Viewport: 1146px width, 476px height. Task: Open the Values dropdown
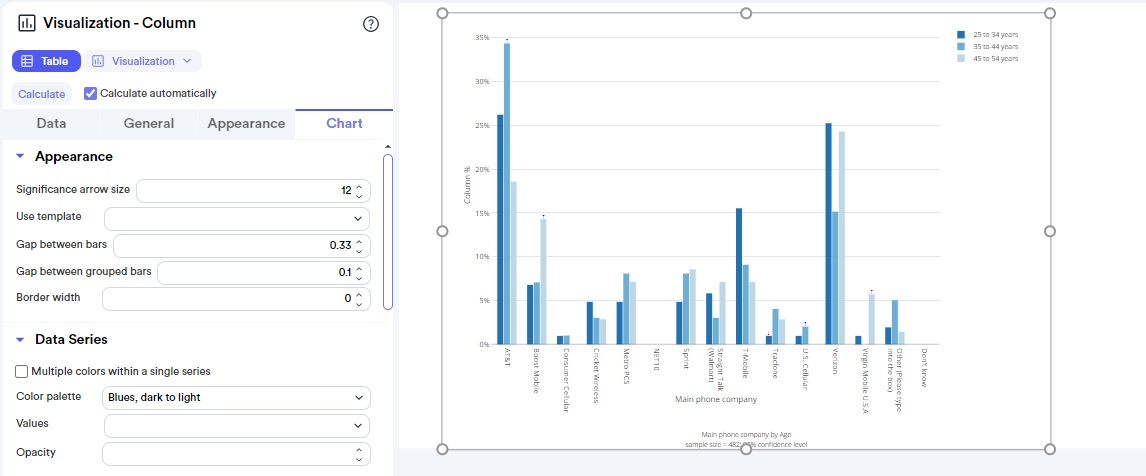pyautogui.click(x=237, y=426)
